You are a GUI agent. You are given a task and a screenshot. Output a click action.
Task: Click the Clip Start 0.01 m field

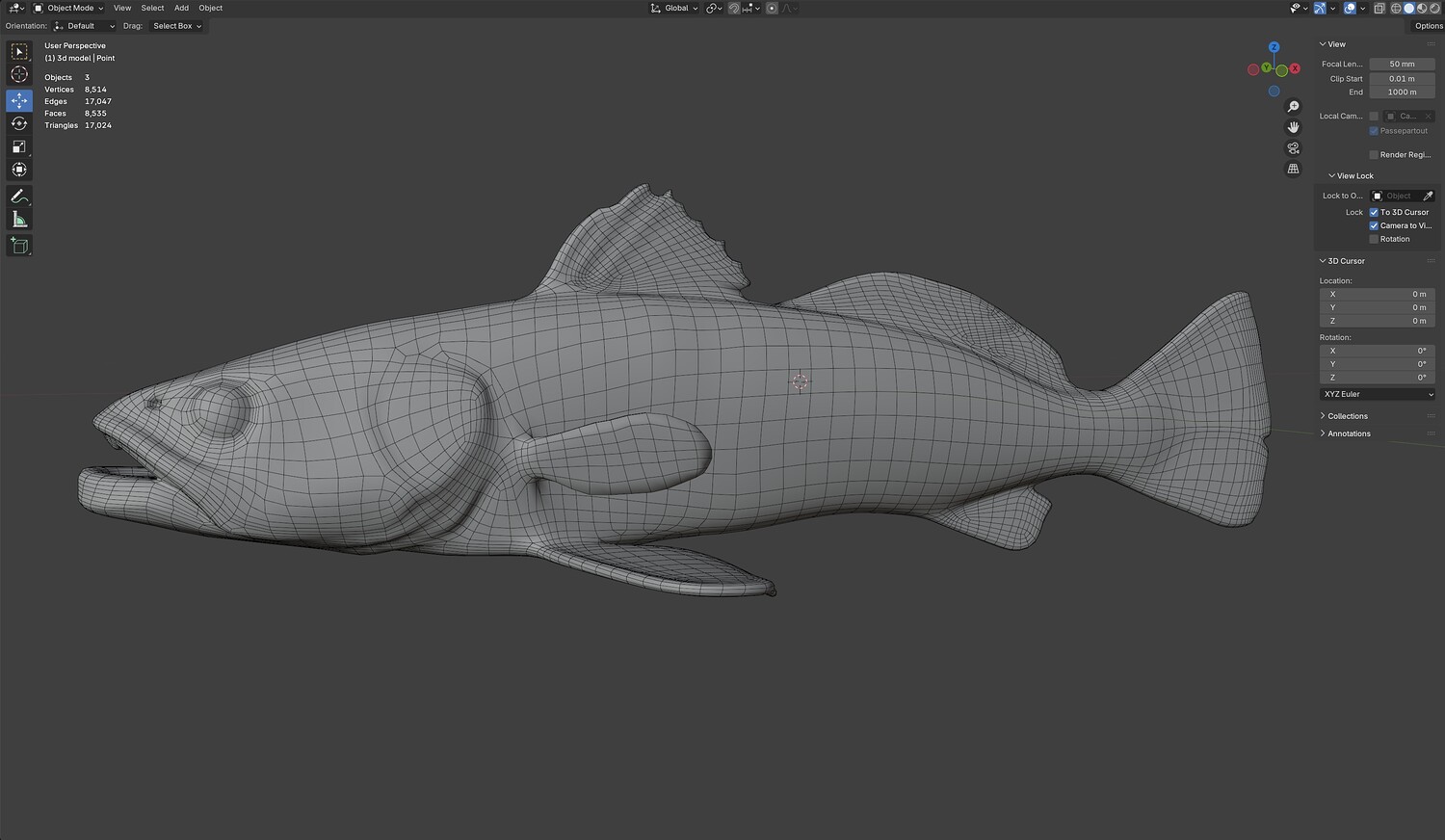(1403, 79)
